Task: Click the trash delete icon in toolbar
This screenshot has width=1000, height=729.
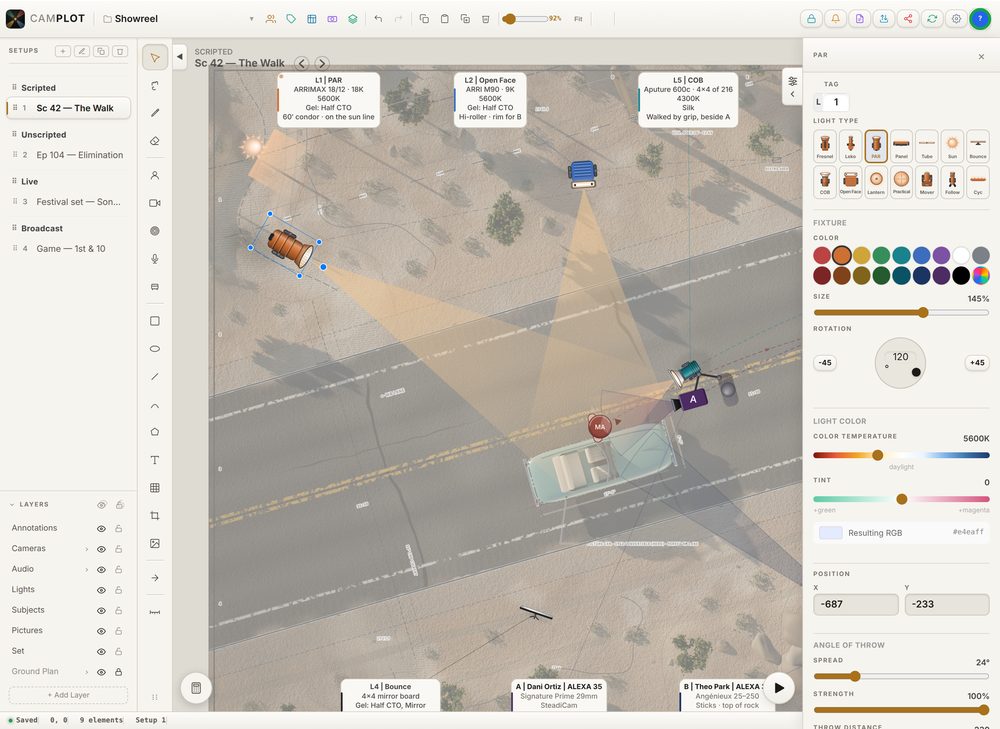Action: tap(485, 19)
